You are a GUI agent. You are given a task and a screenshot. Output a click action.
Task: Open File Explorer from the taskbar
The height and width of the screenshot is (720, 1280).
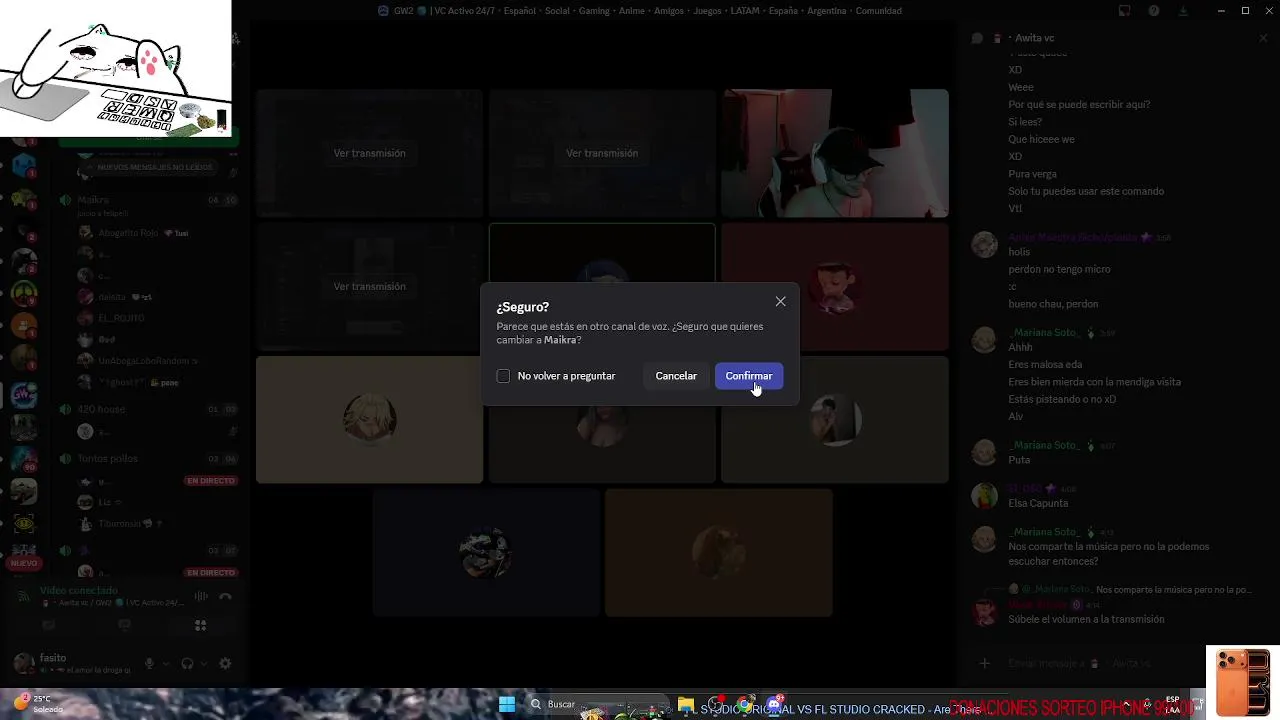(686, 705)
